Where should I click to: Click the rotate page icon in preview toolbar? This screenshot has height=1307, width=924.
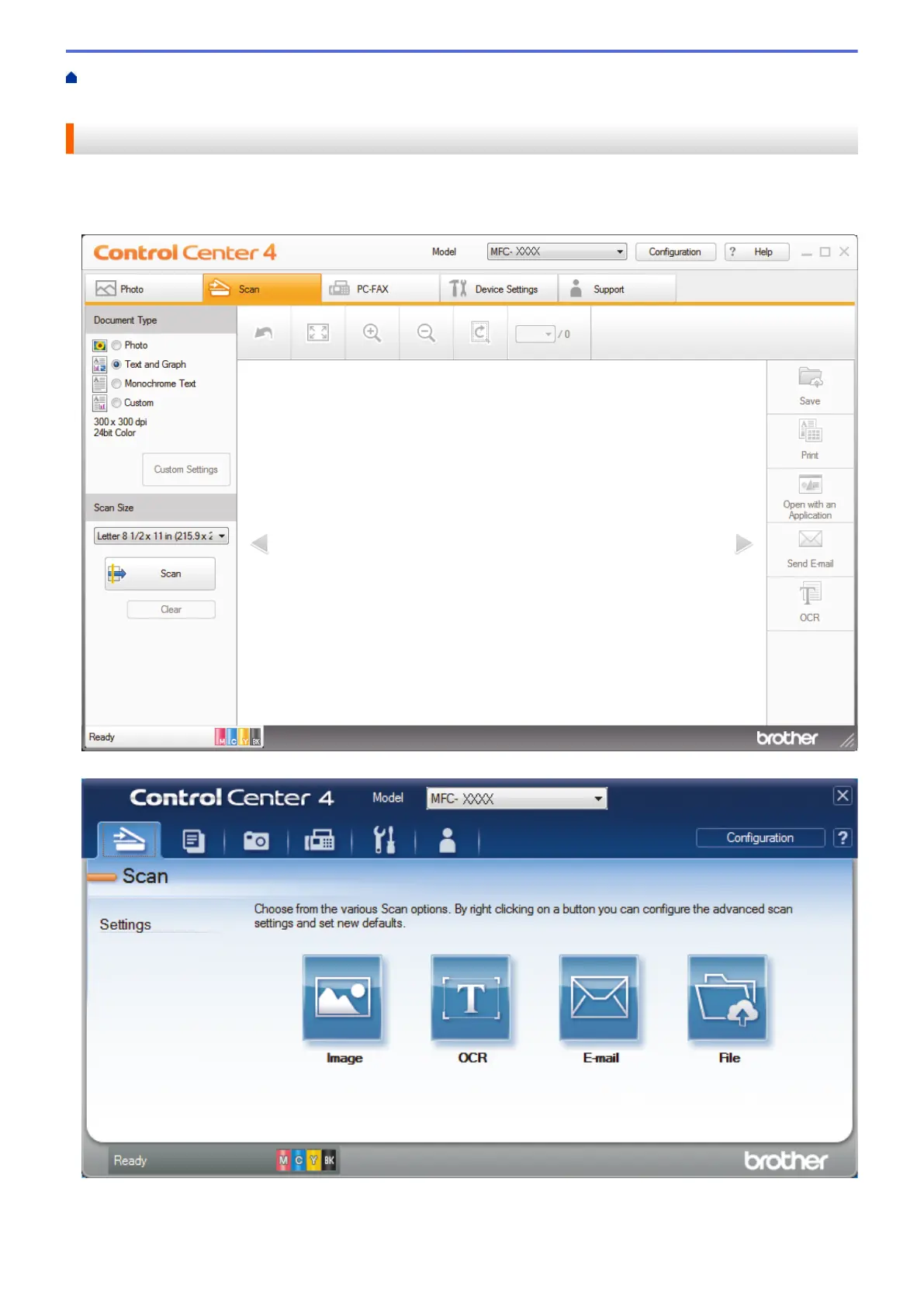pos(480,333)
